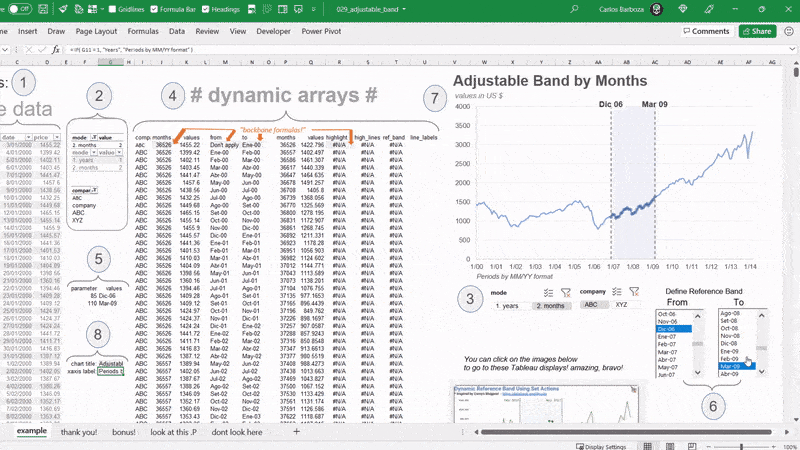Open the Tableau dynamic reference band thumbnail
The image size is (800, 450).
546,404
